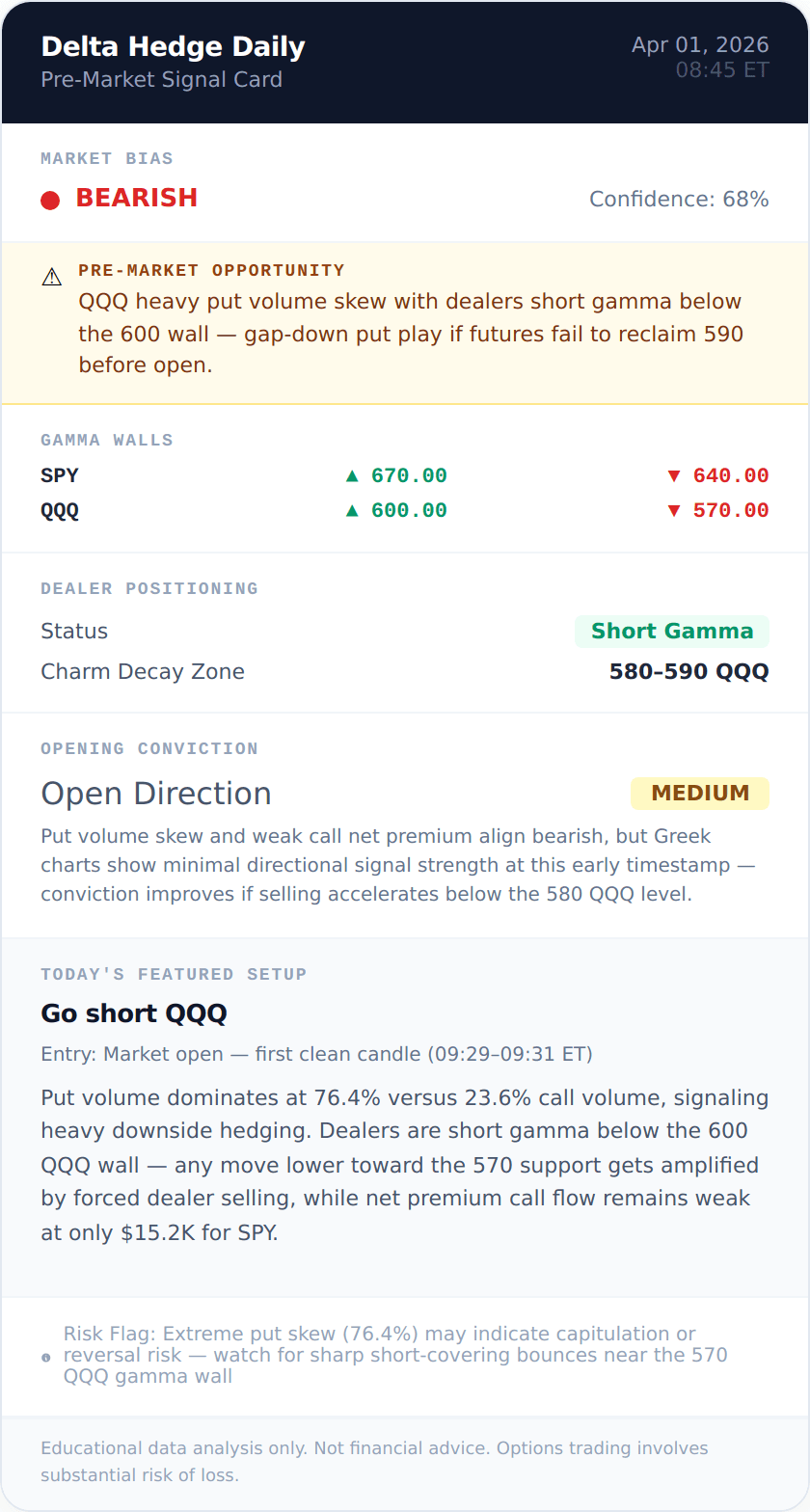Click the Apr 01, 2026 date
This screenshot has width=810, height=1512.
[700, 45]
